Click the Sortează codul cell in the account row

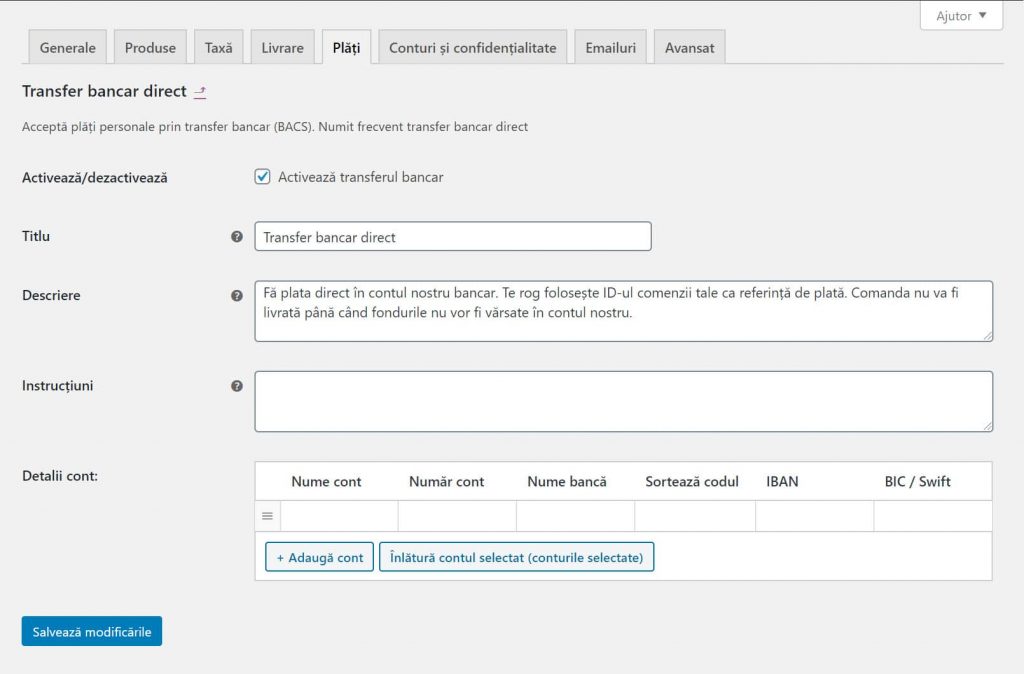[695, 516]
